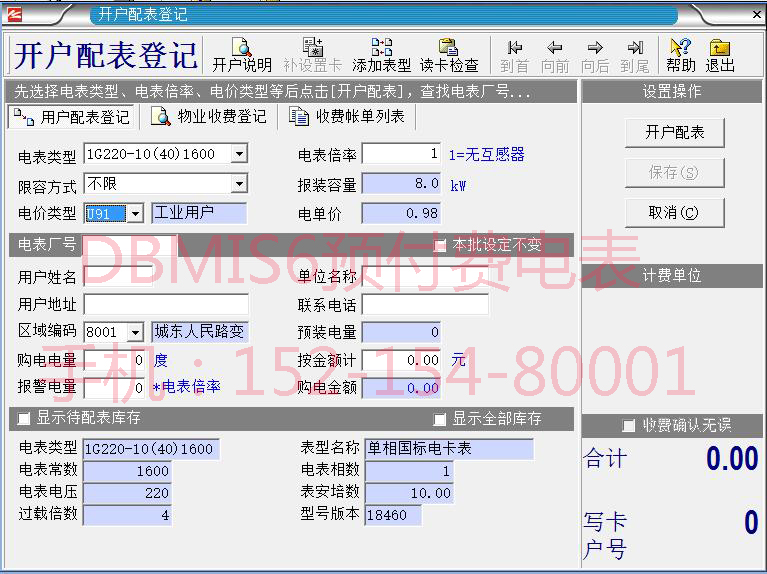Tick the 收费确认无误 checkbox
The width and height of the screenshot is (767, 574).
[629, 426]
